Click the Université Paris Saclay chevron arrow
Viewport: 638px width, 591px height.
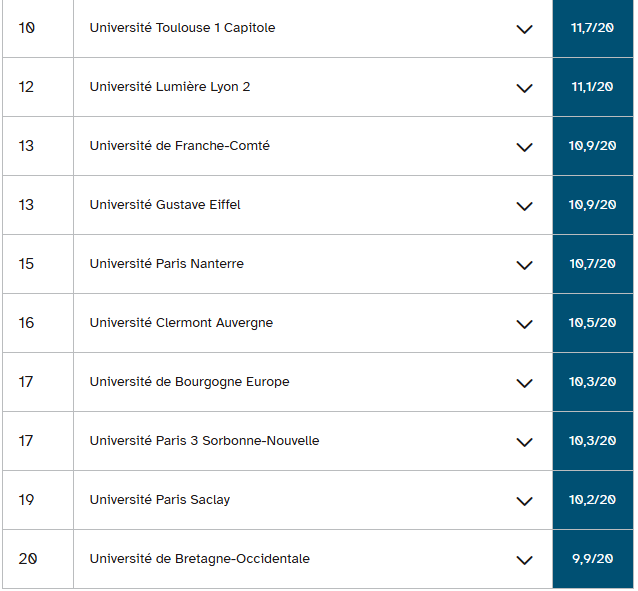click(x=524, y=501)
